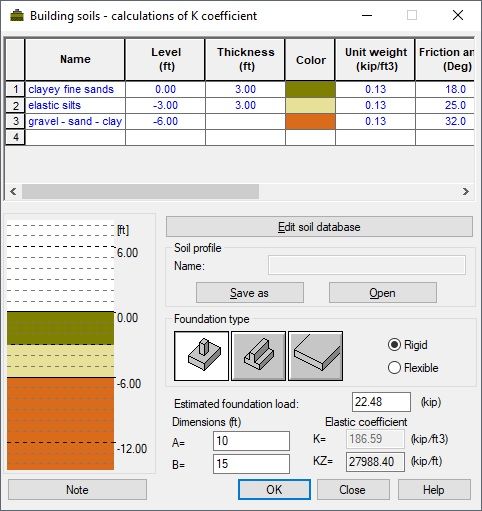Click the Estimated foundation load field
Viewport: 482px width, 511px height.
coord(381,402)
